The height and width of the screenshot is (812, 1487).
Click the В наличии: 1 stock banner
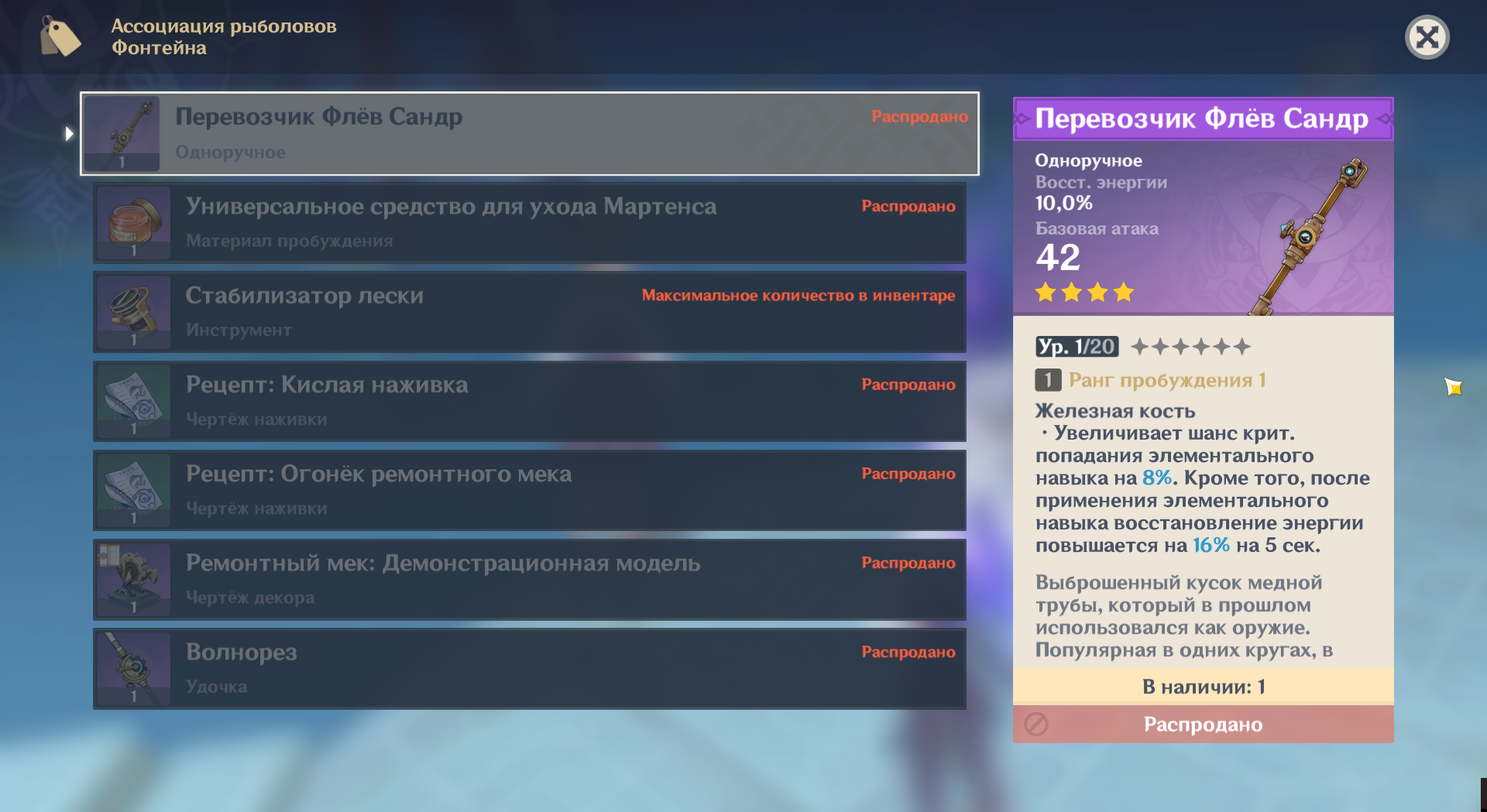(x=1203, y=687)
